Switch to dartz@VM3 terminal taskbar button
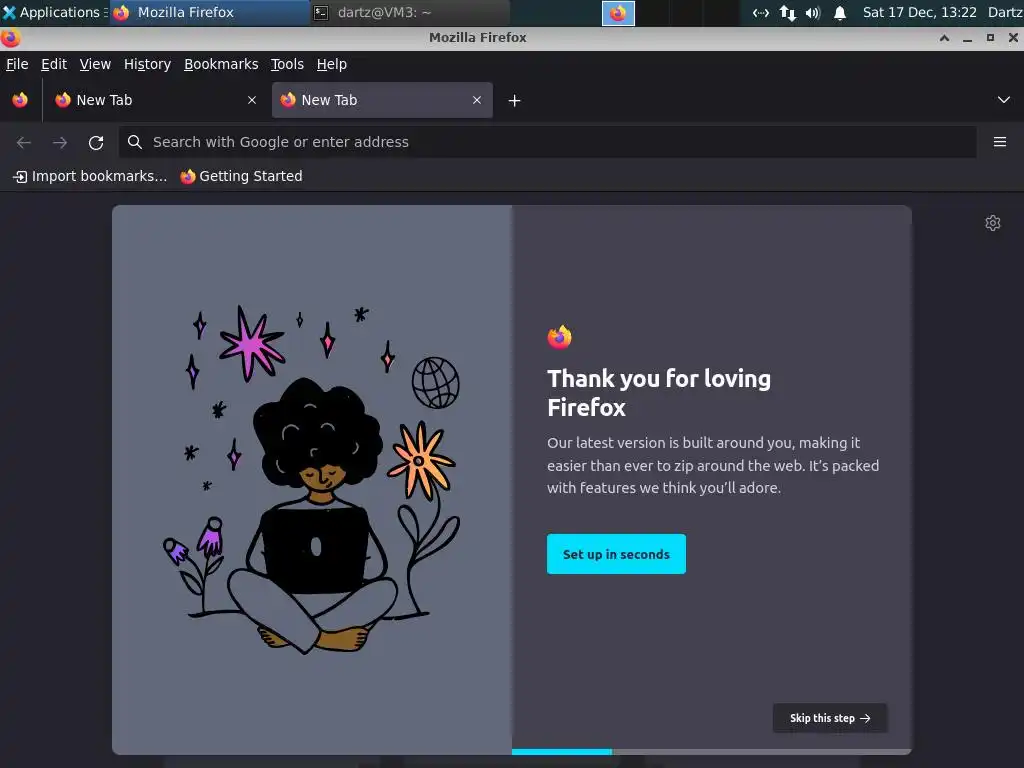1024x768 pixels. tap(409, 12)
